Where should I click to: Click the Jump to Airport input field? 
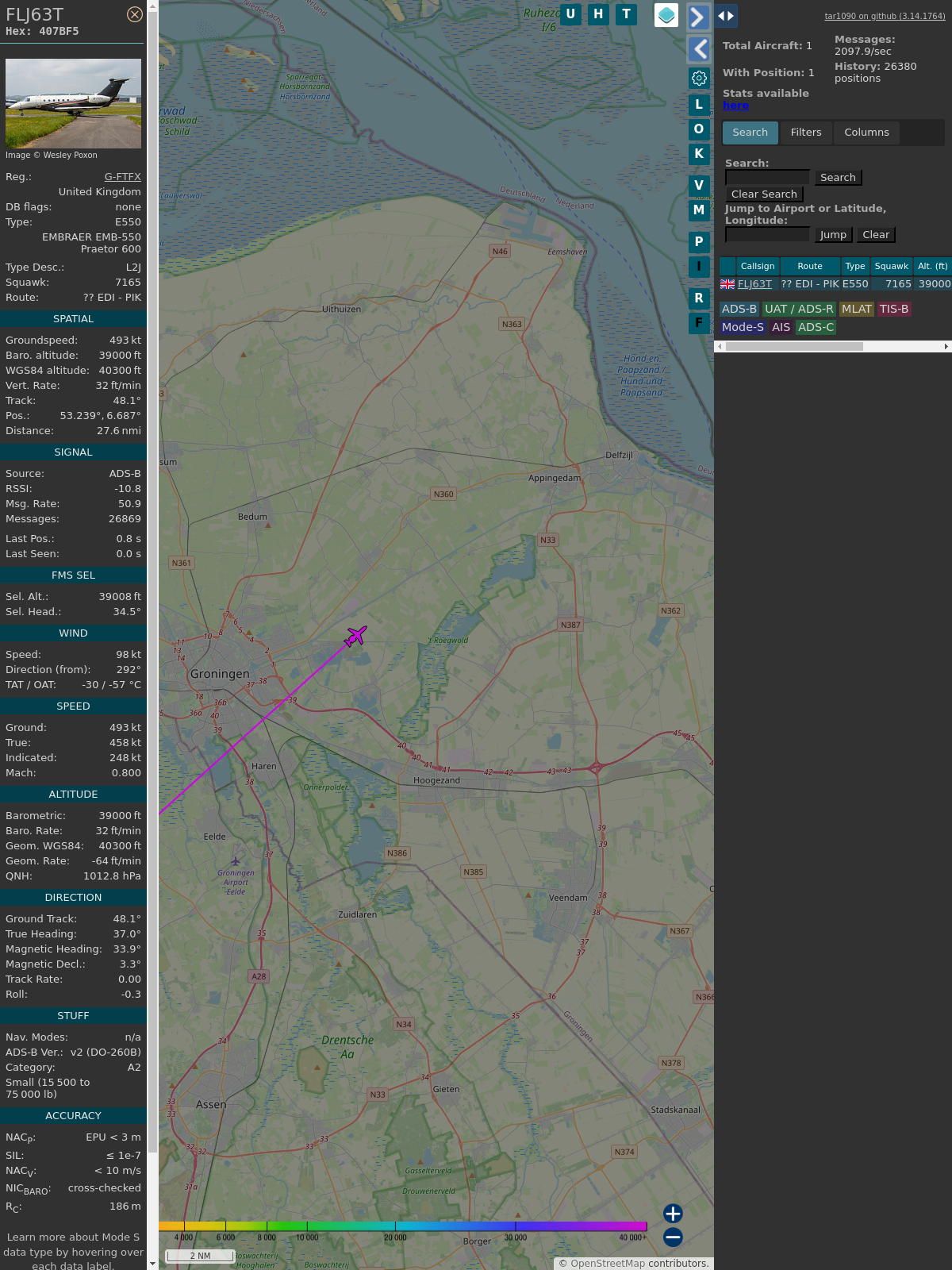767,235
